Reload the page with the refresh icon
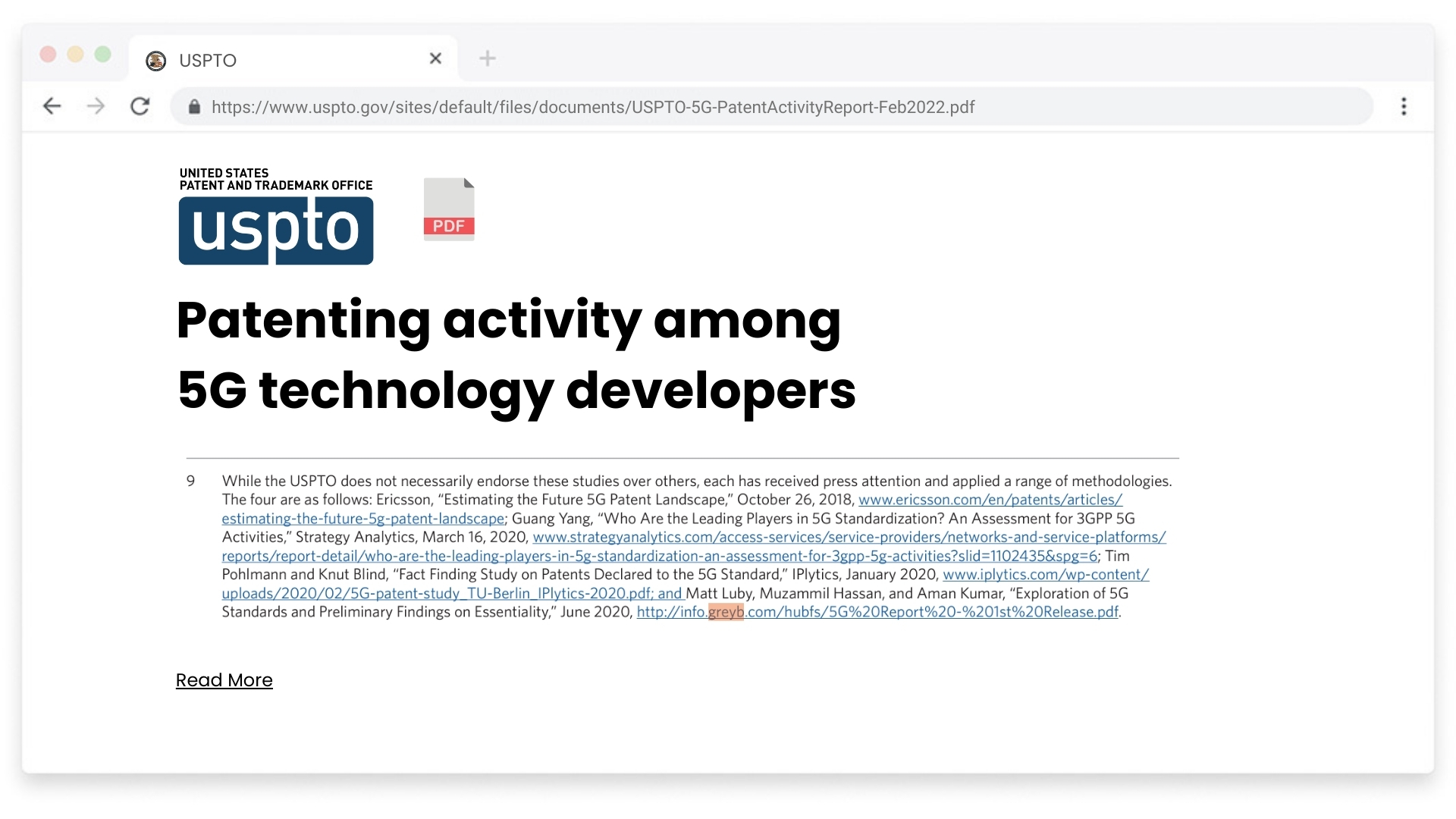1456x819 pixels. coord(140,106)
